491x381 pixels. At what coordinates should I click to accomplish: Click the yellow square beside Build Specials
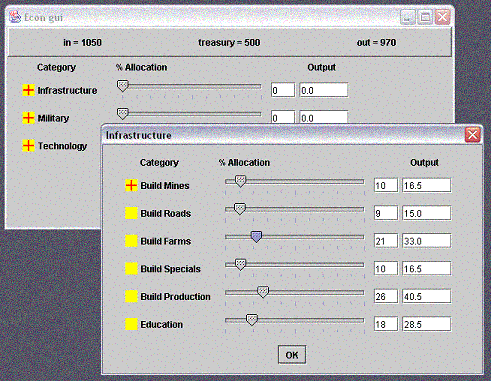pyautogui.click(x=131, y=268)
